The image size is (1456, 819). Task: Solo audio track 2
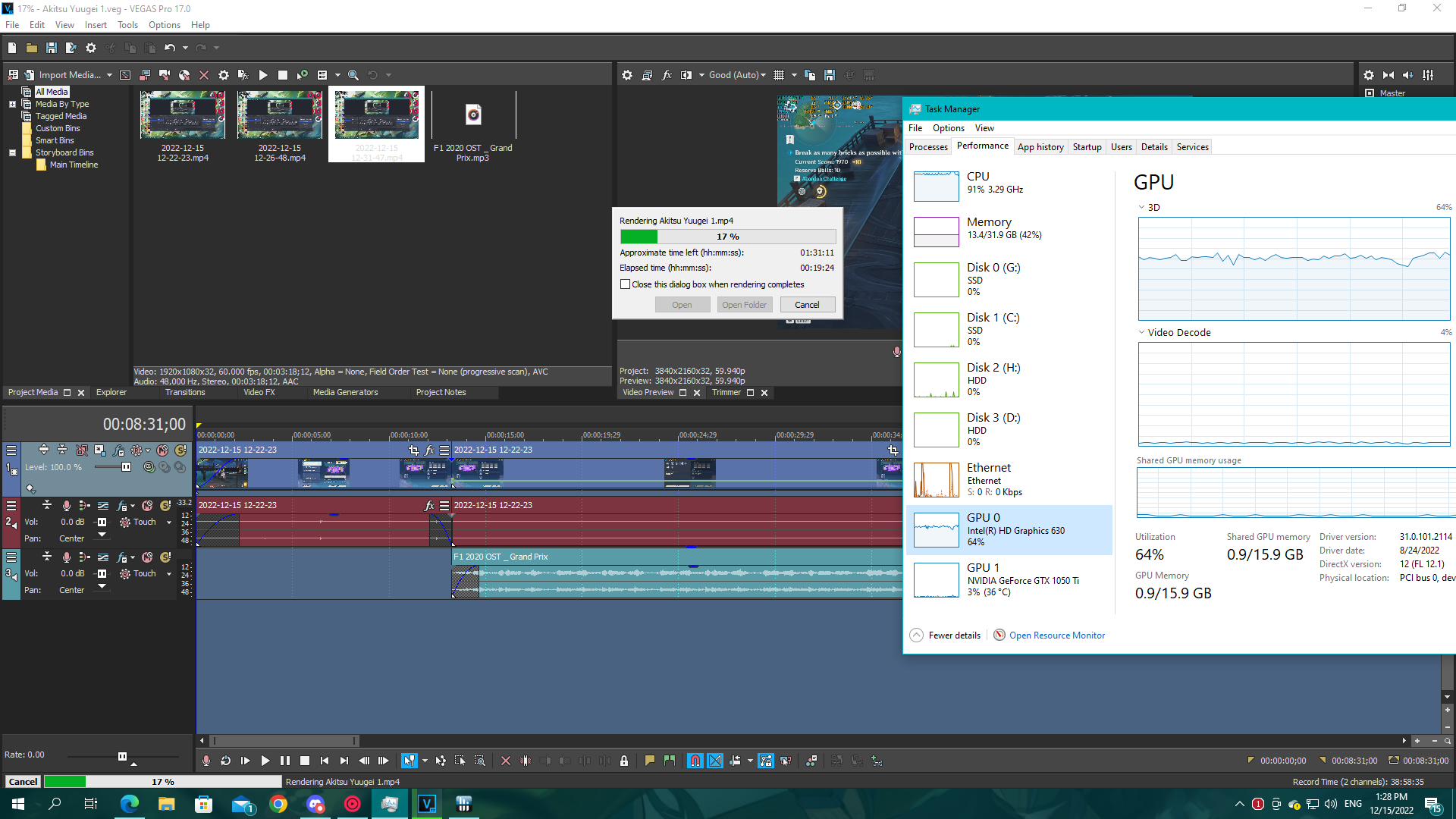coord(165,506)
